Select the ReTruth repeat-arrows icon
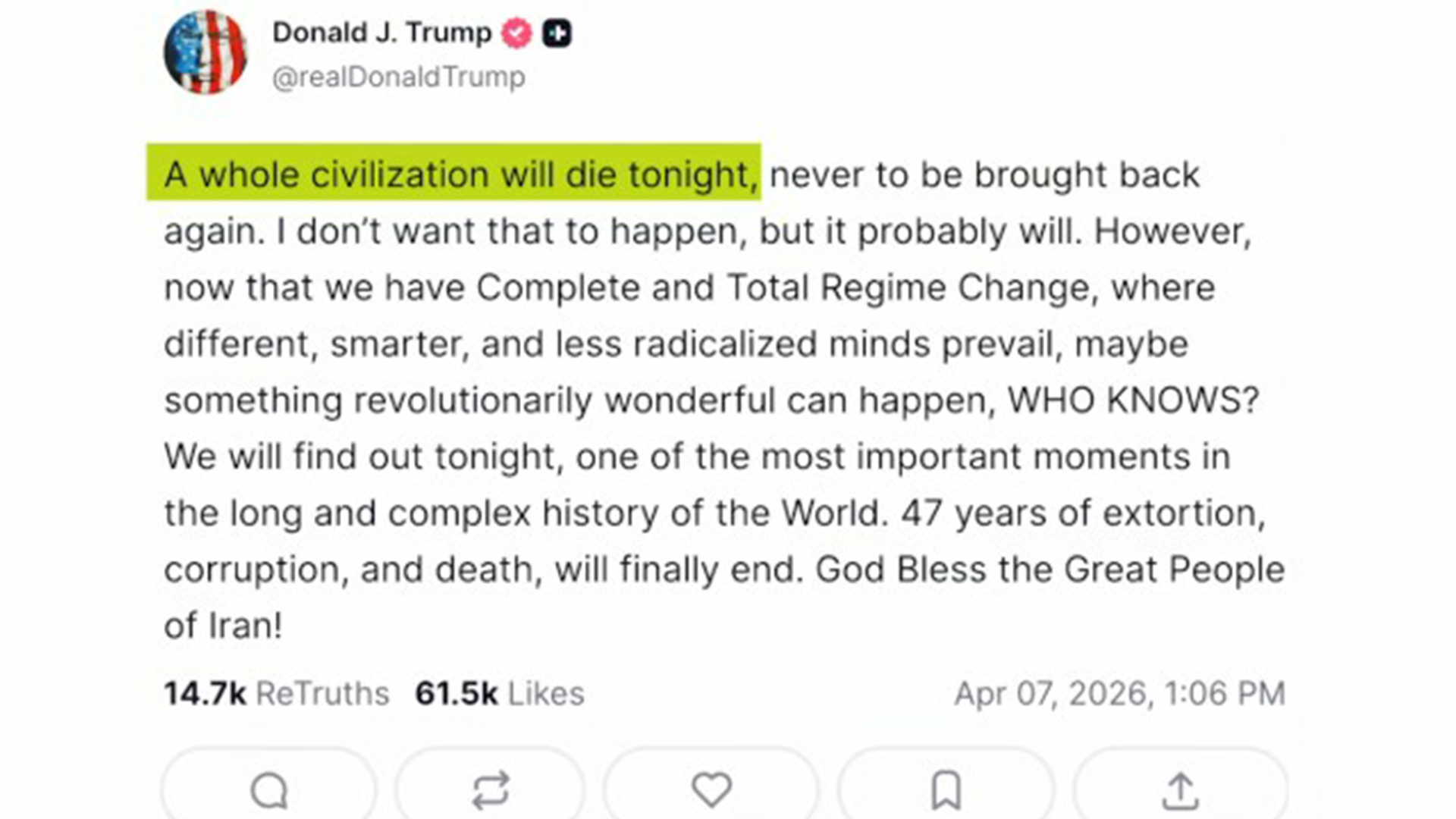Image resolution: width=1456 pixels, height=819 pixels. pyautogui.click(x=490, y=792)
